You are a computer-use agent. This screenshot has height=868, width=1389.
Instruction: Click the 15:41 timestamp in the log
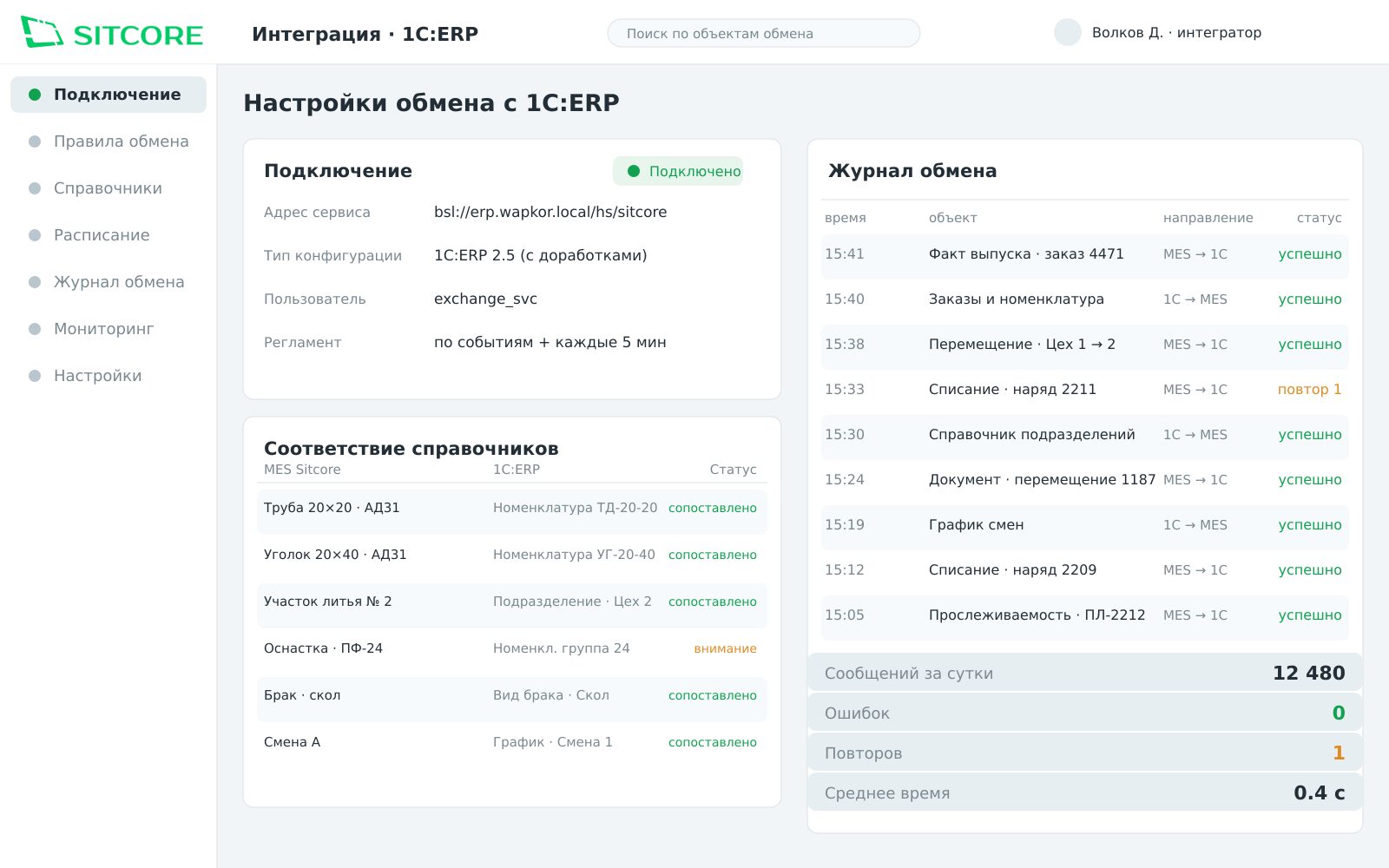pos(845,254)
